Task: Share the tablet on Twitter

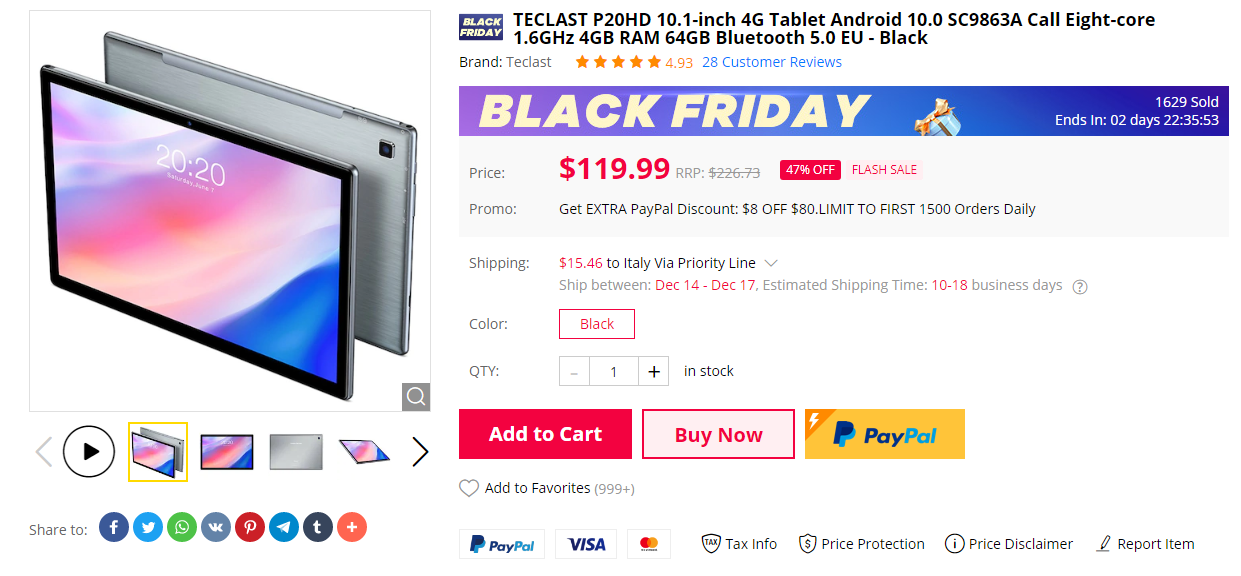Action: pos(148,527)
